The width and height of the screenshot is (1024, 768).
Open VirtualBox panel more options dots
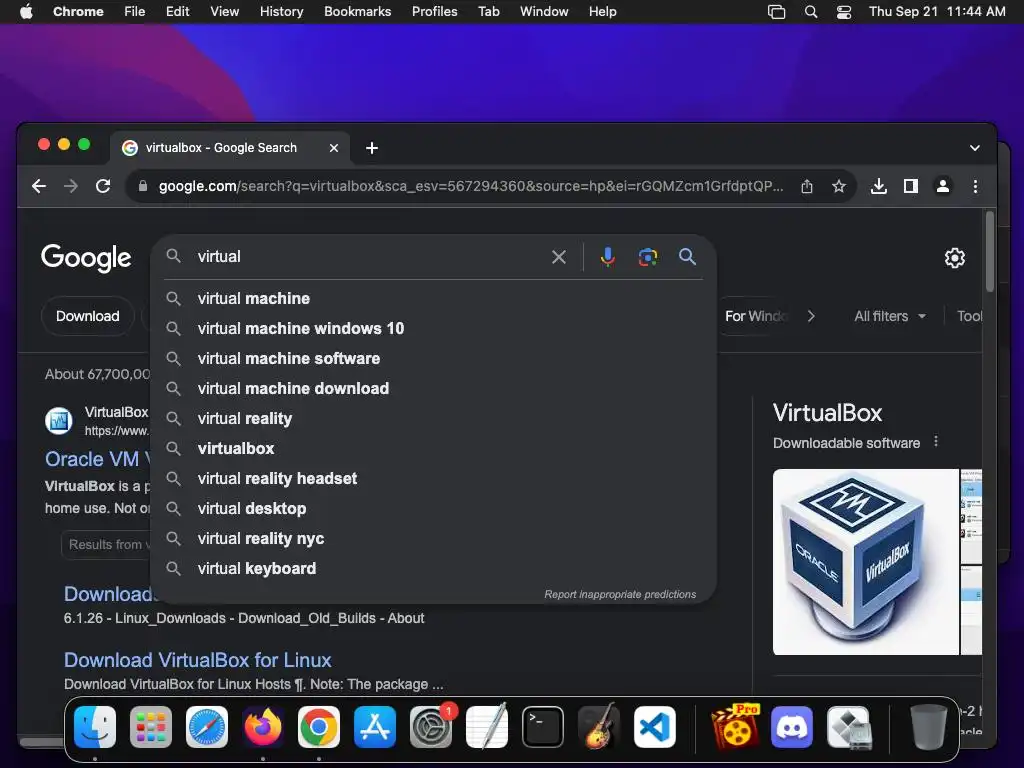click(x=936, y=442)
